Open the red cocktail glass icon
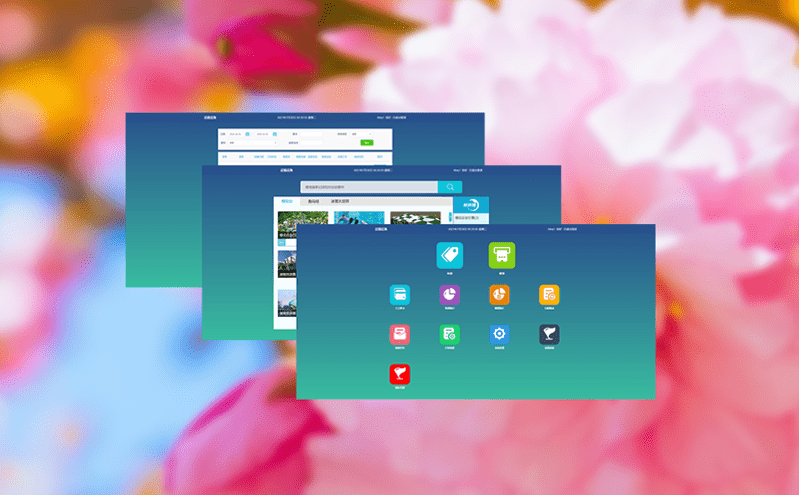Viewport: 799px width, 495px height. click(x=400, y=374)
